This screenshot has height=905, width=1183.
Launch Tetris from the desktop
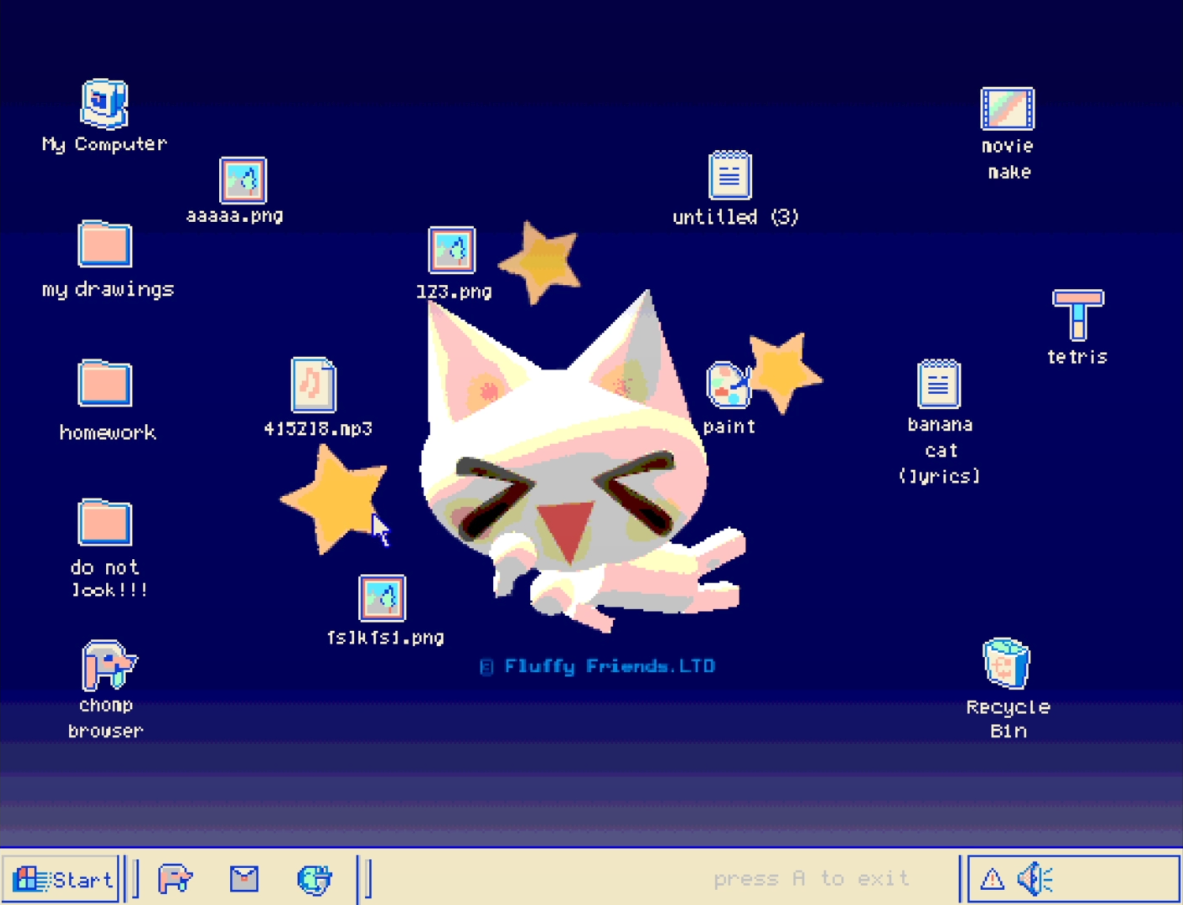point(1077,316)
